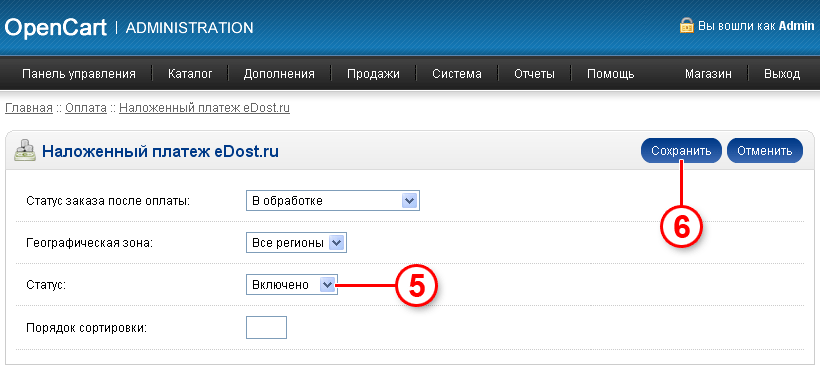Viewport: 820px width, 370px height.
Task: Click the OpenCart logo
Action: pyautogui.click(x=56, y=27)
